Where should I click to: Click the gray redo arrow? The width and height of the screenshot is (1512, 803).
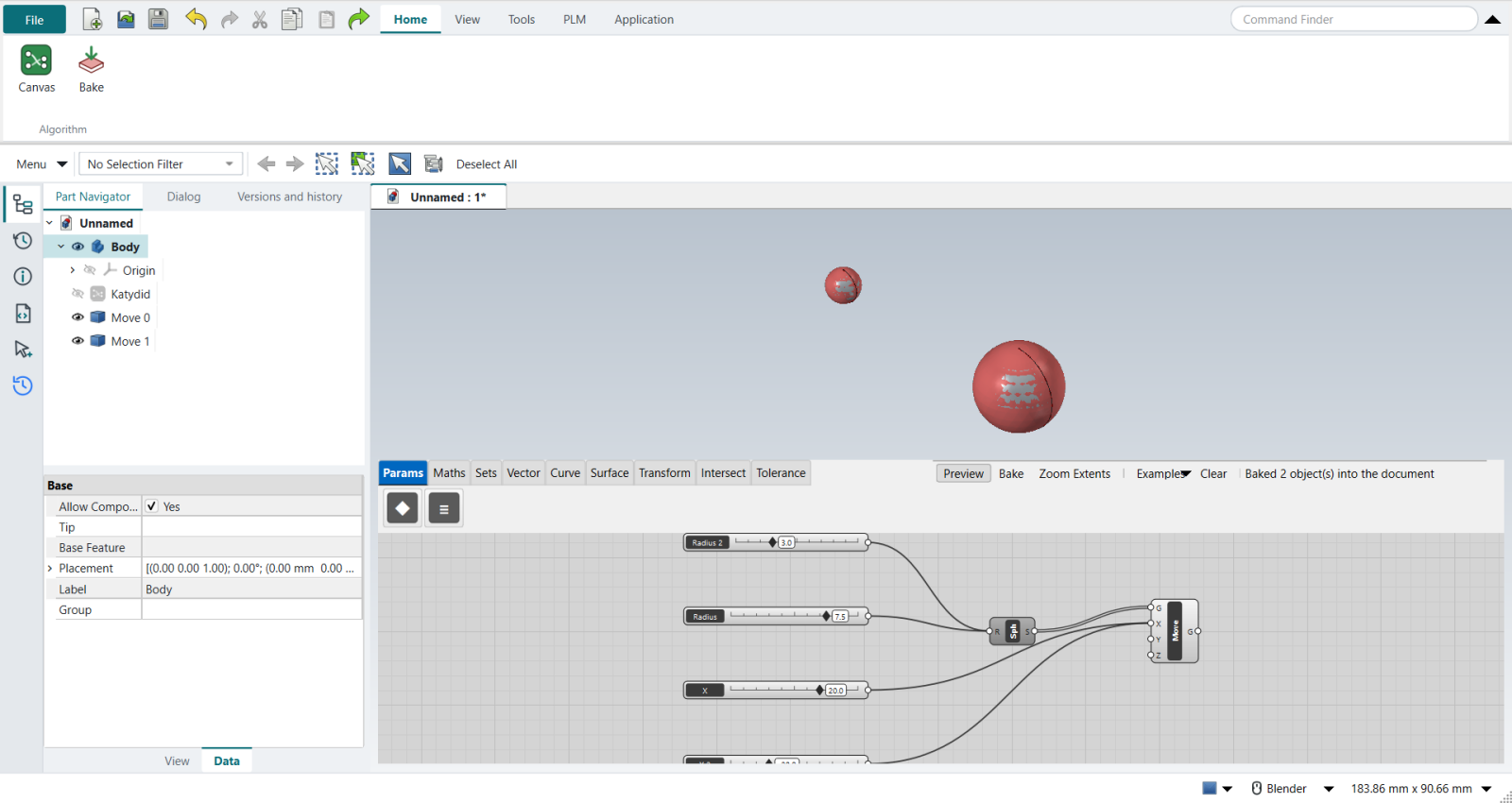[x=230, y=19]
